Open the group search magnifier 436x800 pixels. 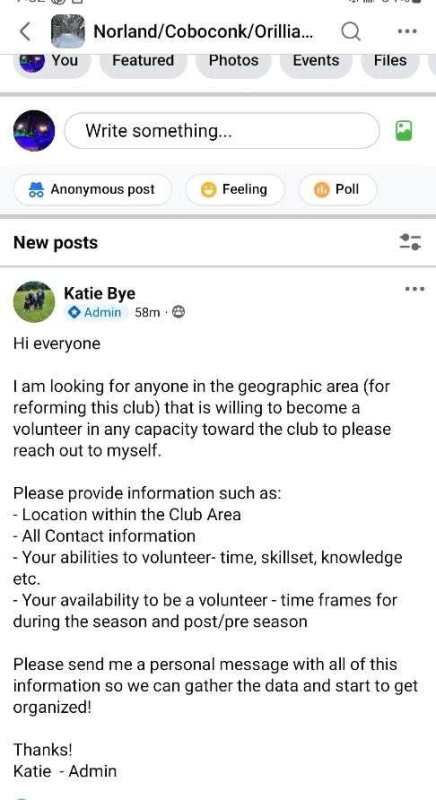(x=350, y=32)
